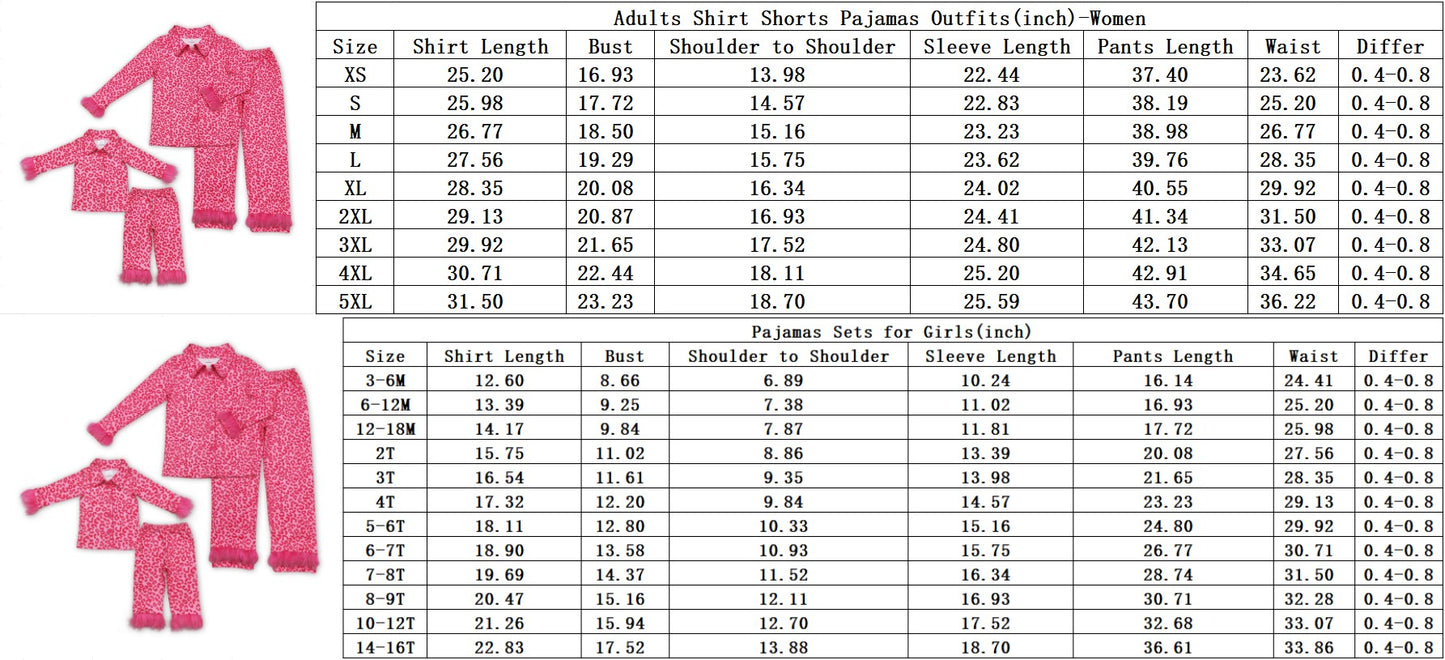The width and height of the screenshot is (1445, 660).
Task: Click the top pink leopard pajamas image
Action: click(x=157, y=155)
